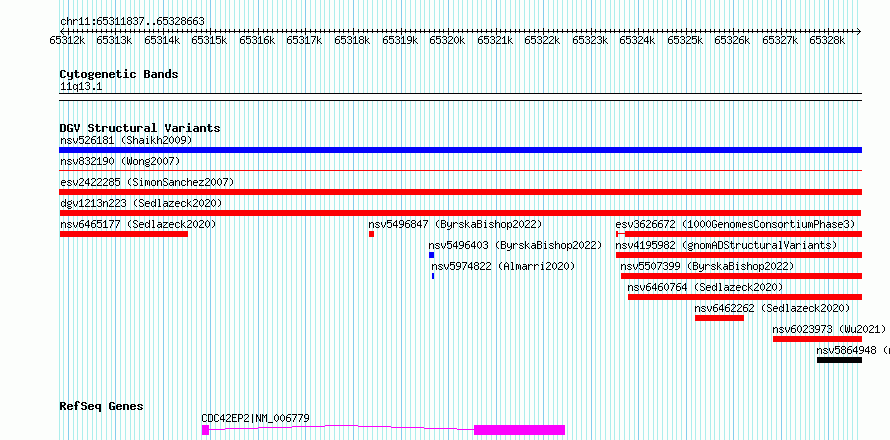The image size is (890, 440).
Task: Open the nsv5864948 label text
Action: (x=853, y=350)
